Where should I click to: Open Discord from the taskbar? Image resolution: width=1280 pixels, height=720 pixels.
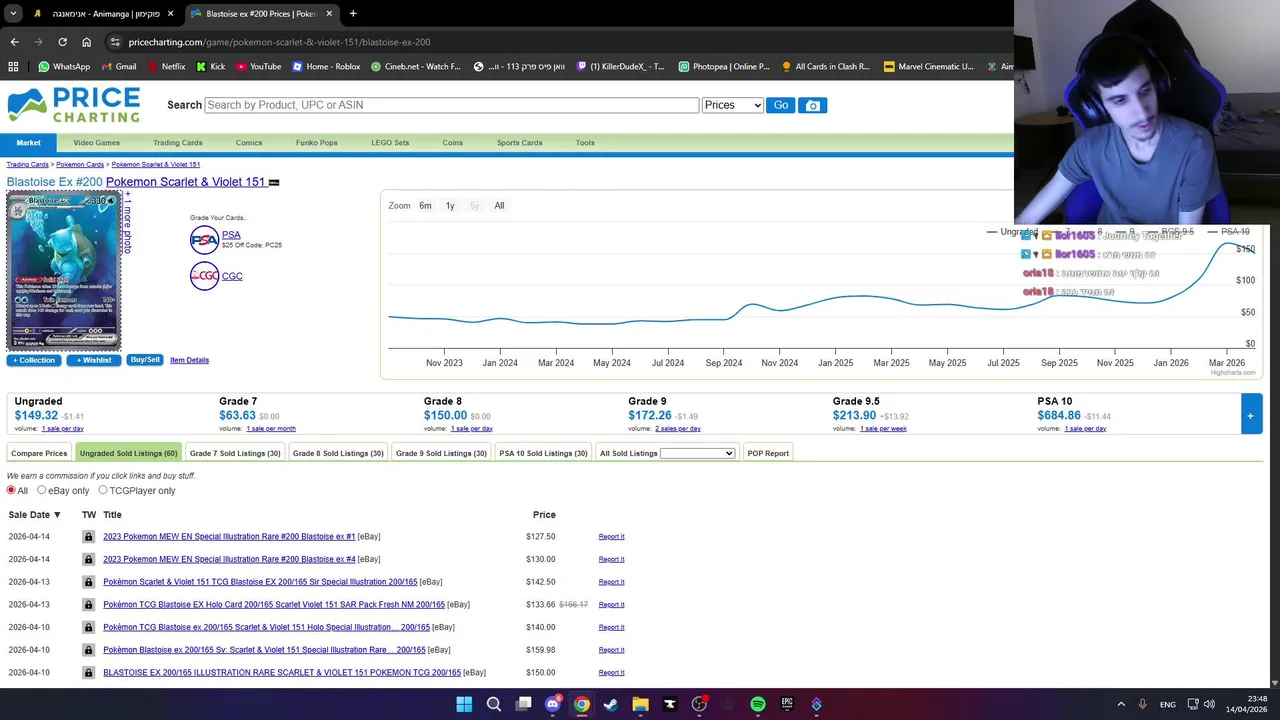[552, 704]
